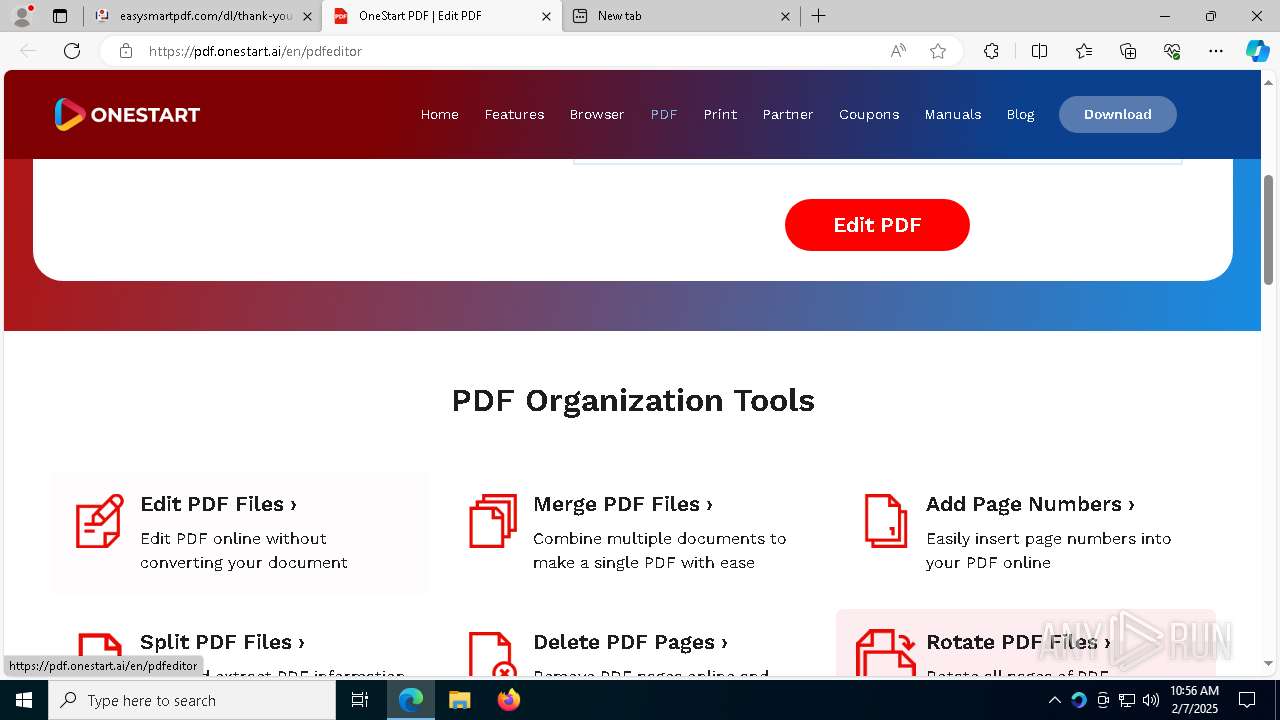The width and height of the screenshot is (1280, 720).
Task: Click the OneStart logo
Action: click(x=127, y=114)
